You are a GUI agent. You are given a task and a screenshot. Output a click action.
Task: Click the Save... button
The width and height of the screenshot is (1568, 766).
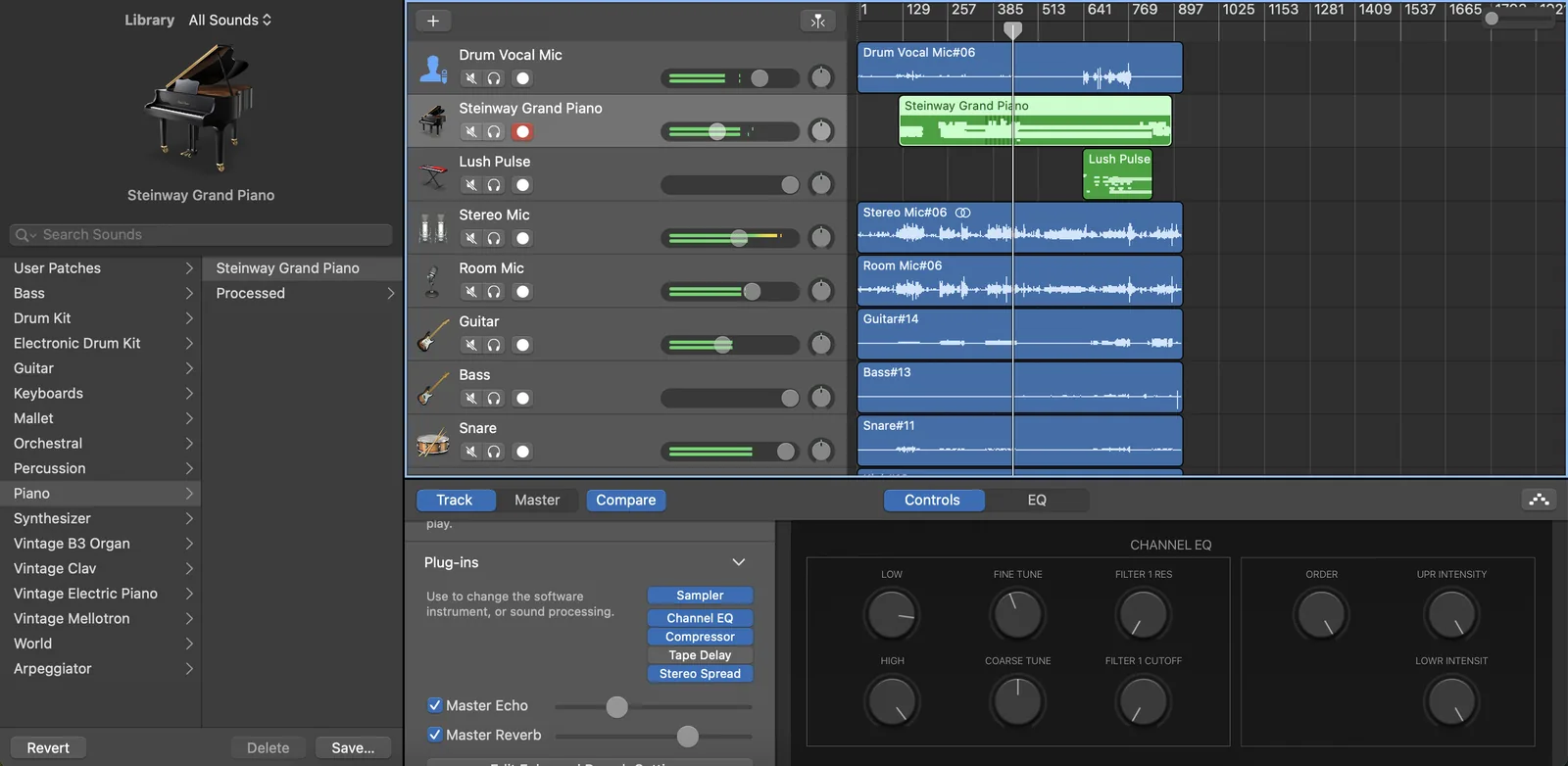click(353, 747)
